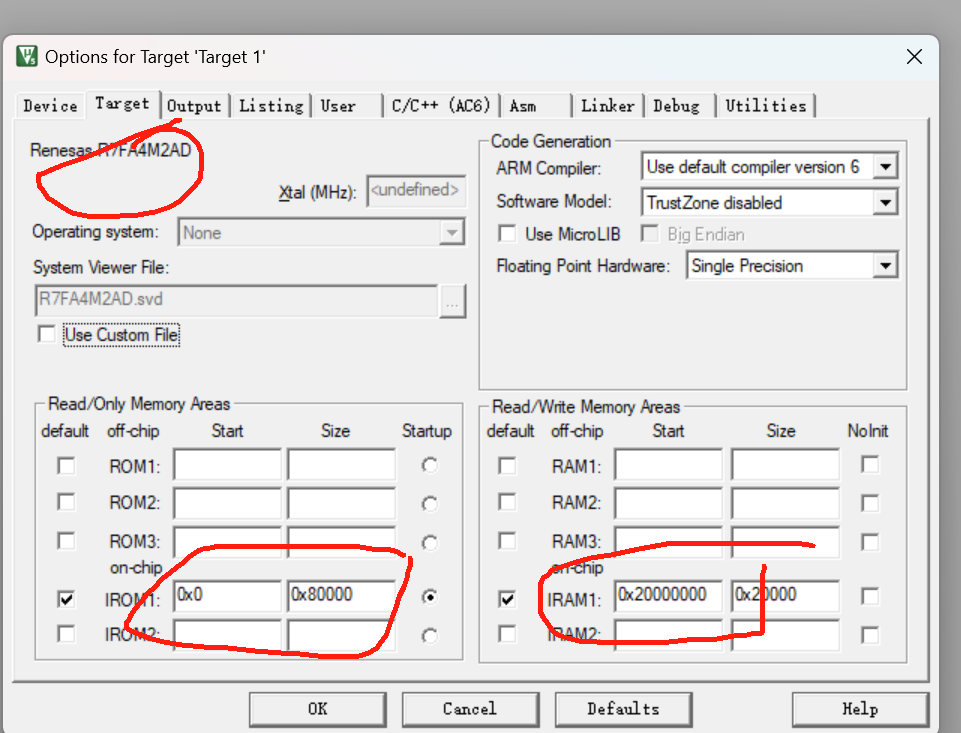Image resolution: width=961 pixels, height=733 pixels.
Task: Click the IROM1 Start field showing 0x0
Action: click(227, 596)
